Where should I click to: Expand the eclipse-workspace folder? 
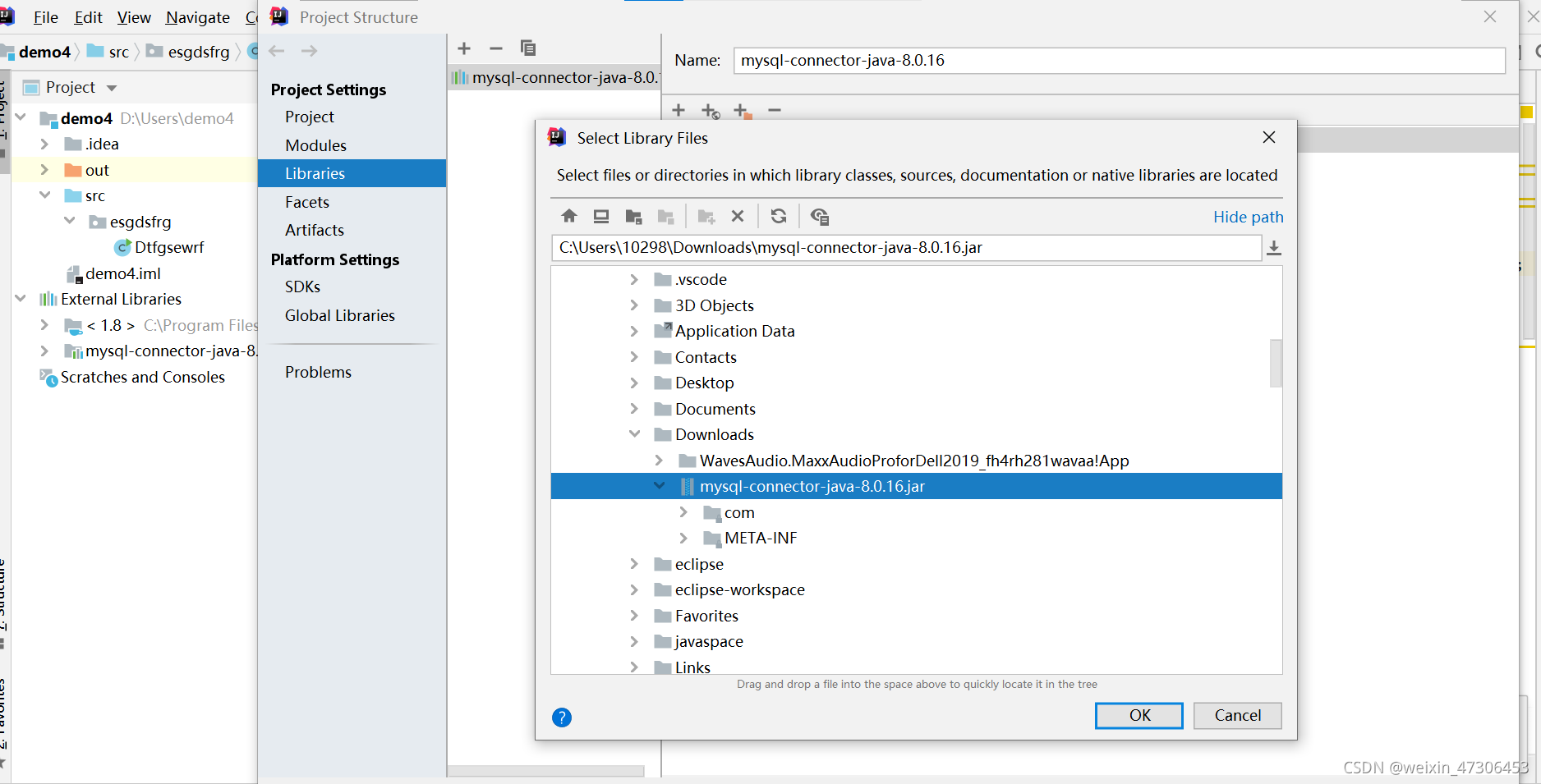[x=634, y=590]
